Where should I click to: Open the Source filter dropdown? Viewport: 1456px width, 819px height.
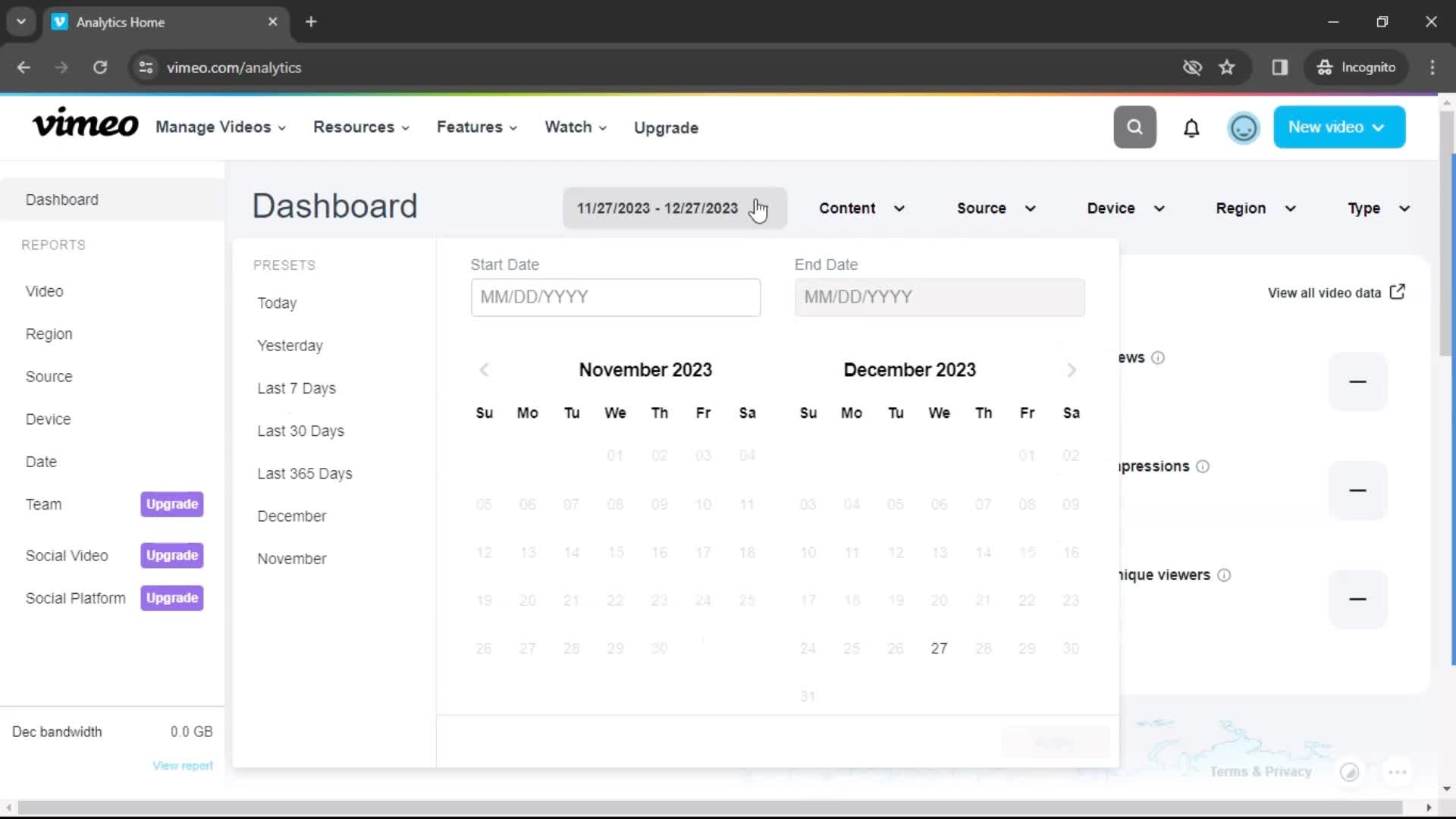[x=996, y=209]
